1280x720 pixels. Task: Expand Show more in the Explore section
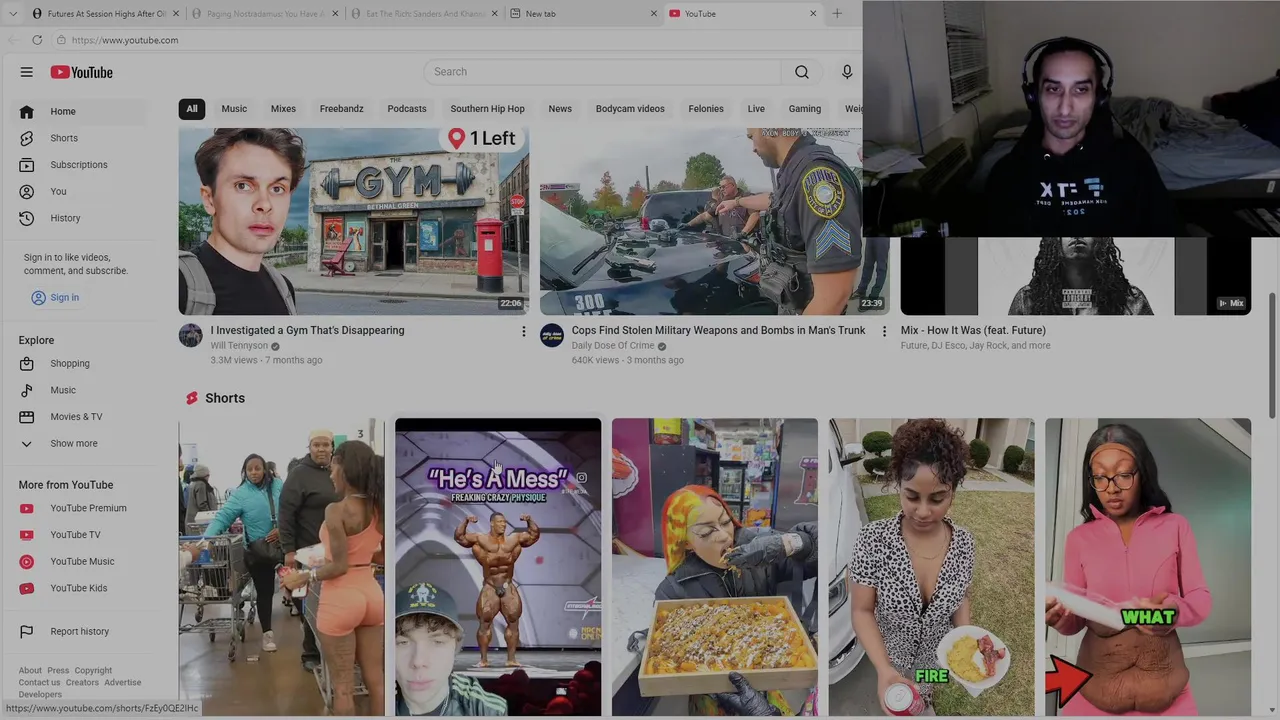pyautogui.click(x=80, y=443)
